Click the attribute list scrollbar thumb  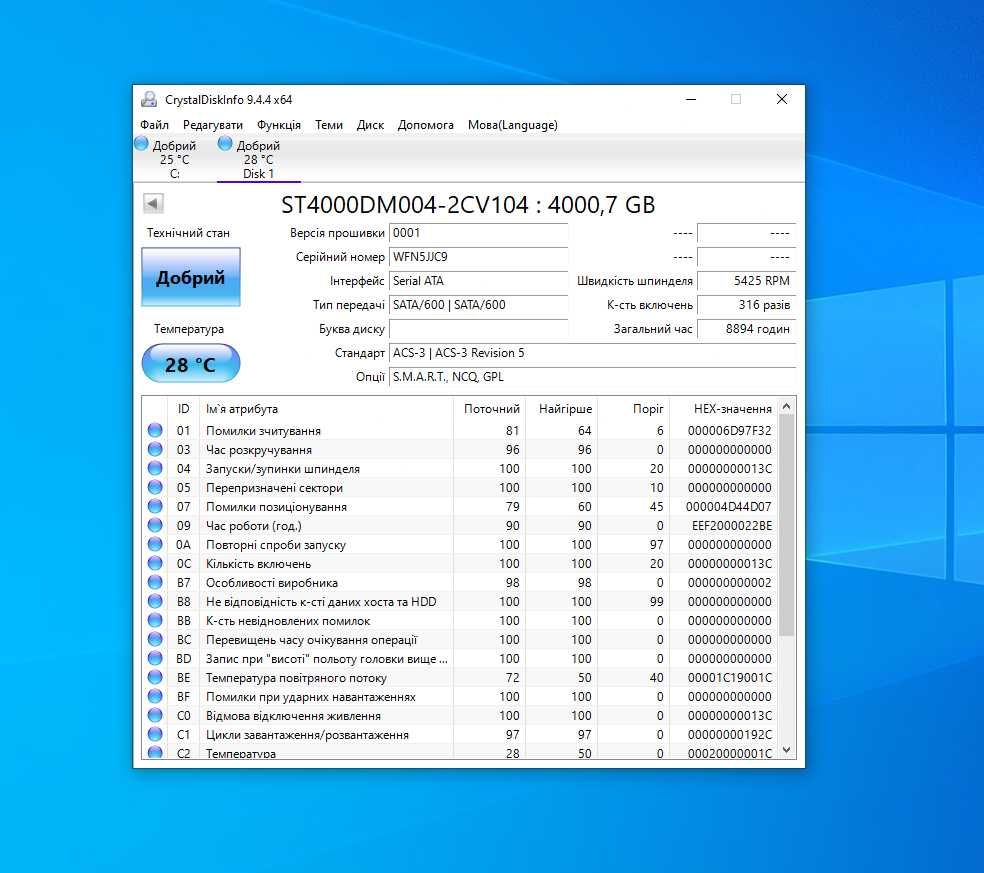coord(786,525)
